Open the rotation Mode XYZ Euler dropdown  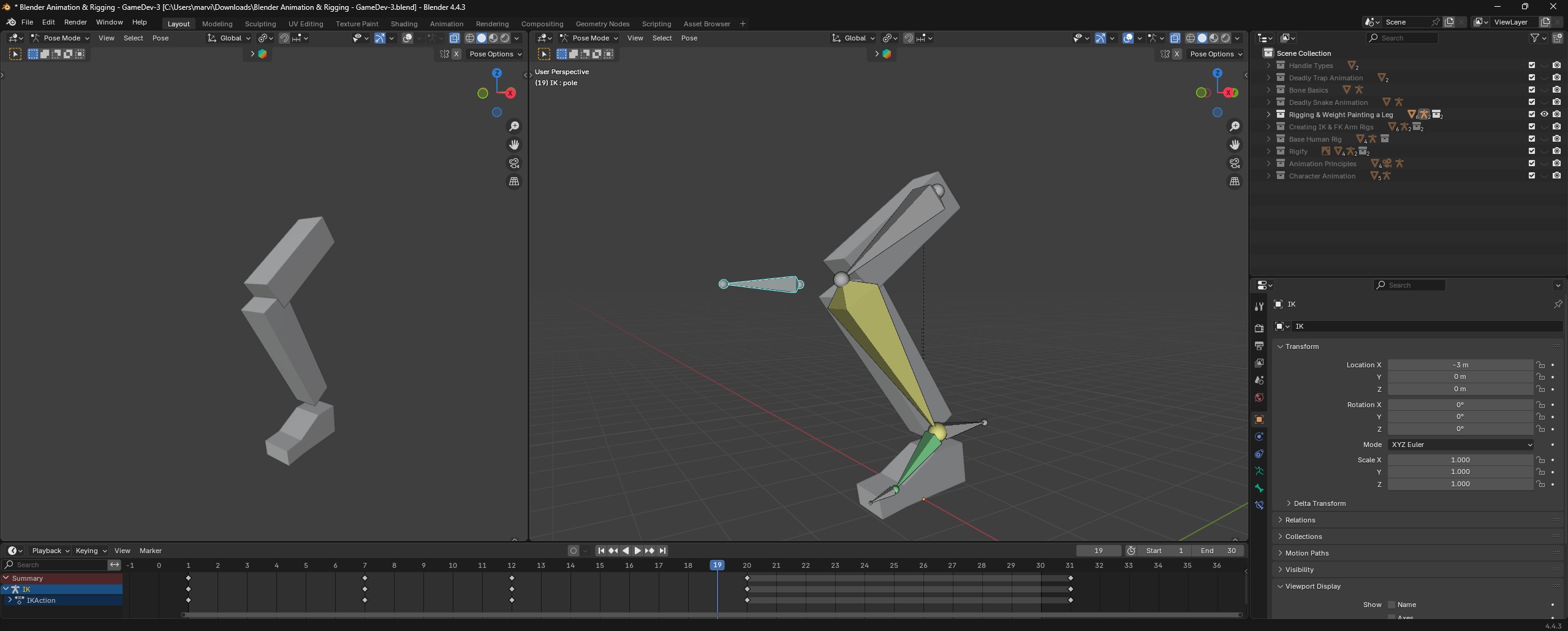(1460, 445)
